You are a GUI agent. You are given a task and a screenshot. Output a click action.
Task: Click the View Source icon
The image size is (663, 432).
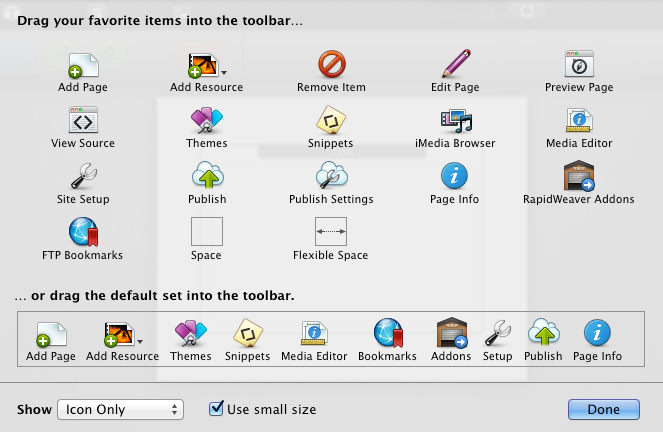(x=83, y=120)
